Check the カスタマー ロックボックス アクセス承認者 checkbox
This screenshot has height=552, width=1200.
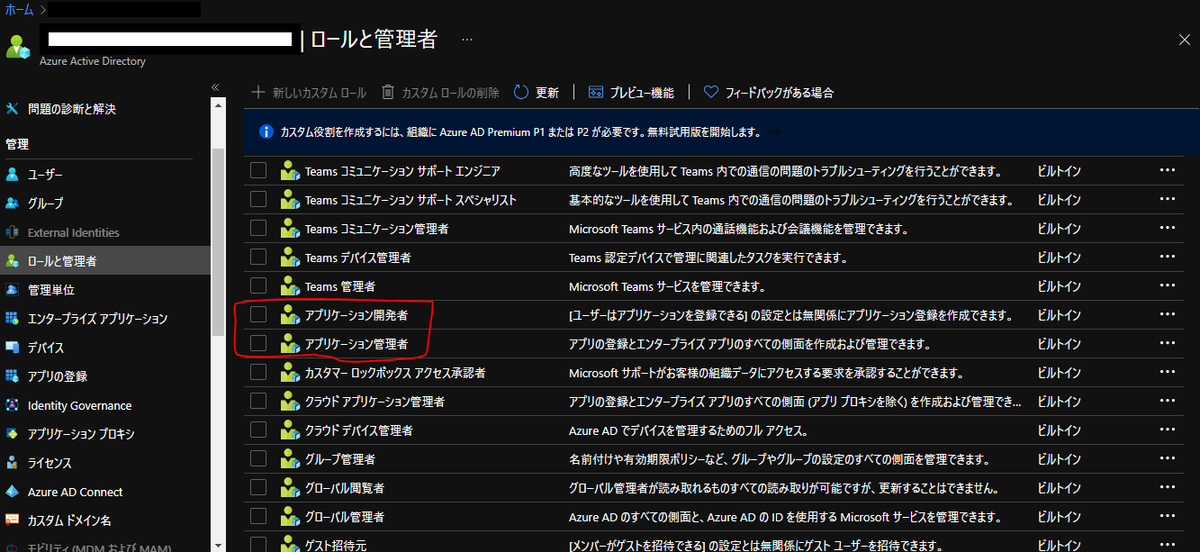(x=259, y=372)
